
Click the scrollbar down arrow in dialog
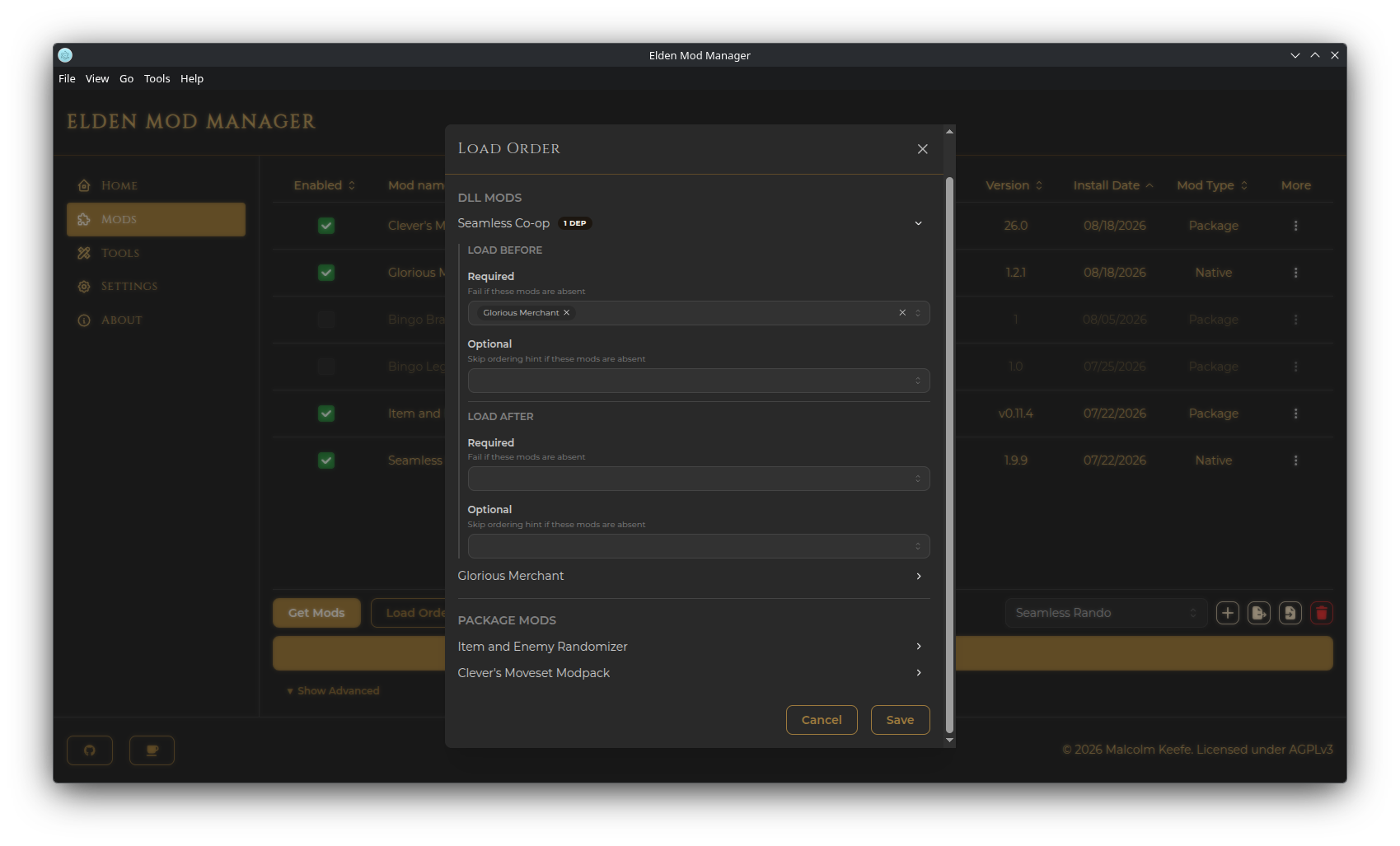click(x=949, y=741)
